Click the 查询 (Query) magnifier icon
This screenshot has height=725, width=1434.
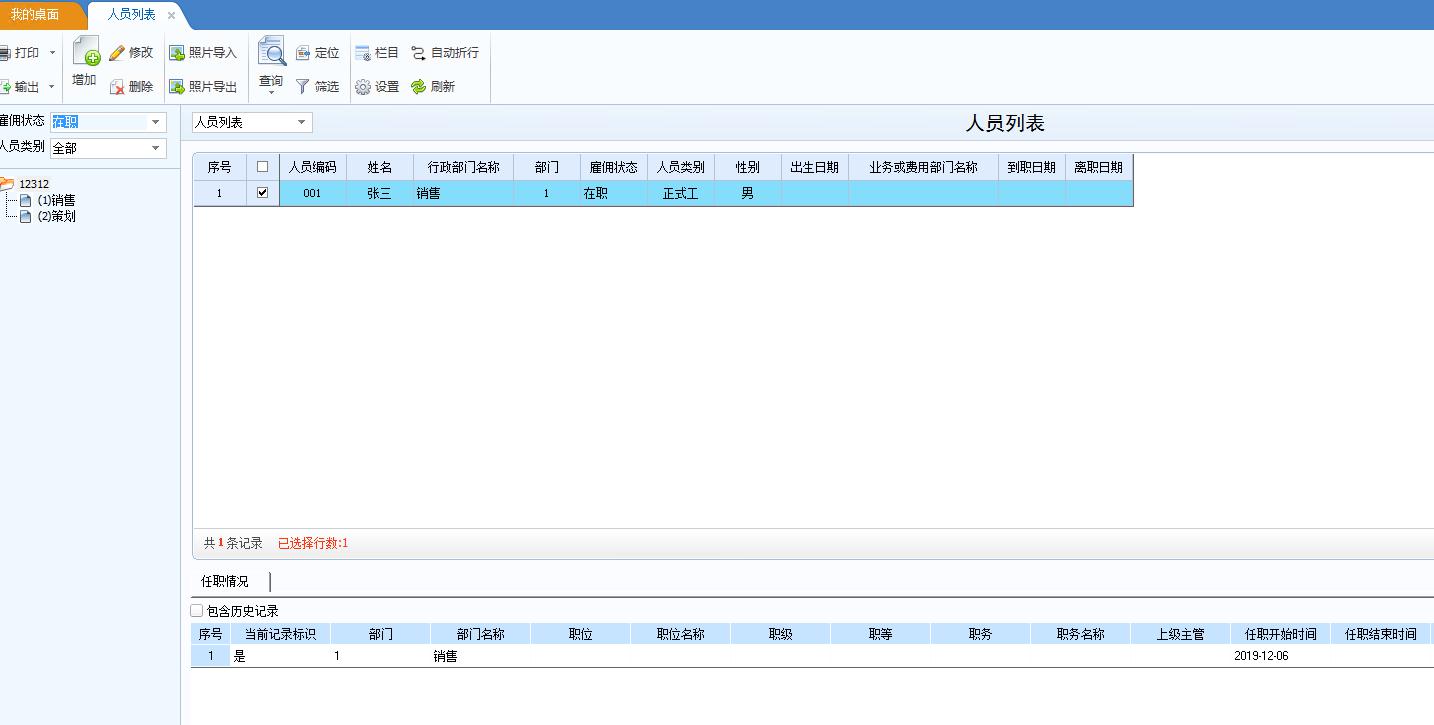pyautogui.click(x=271, y=51)
